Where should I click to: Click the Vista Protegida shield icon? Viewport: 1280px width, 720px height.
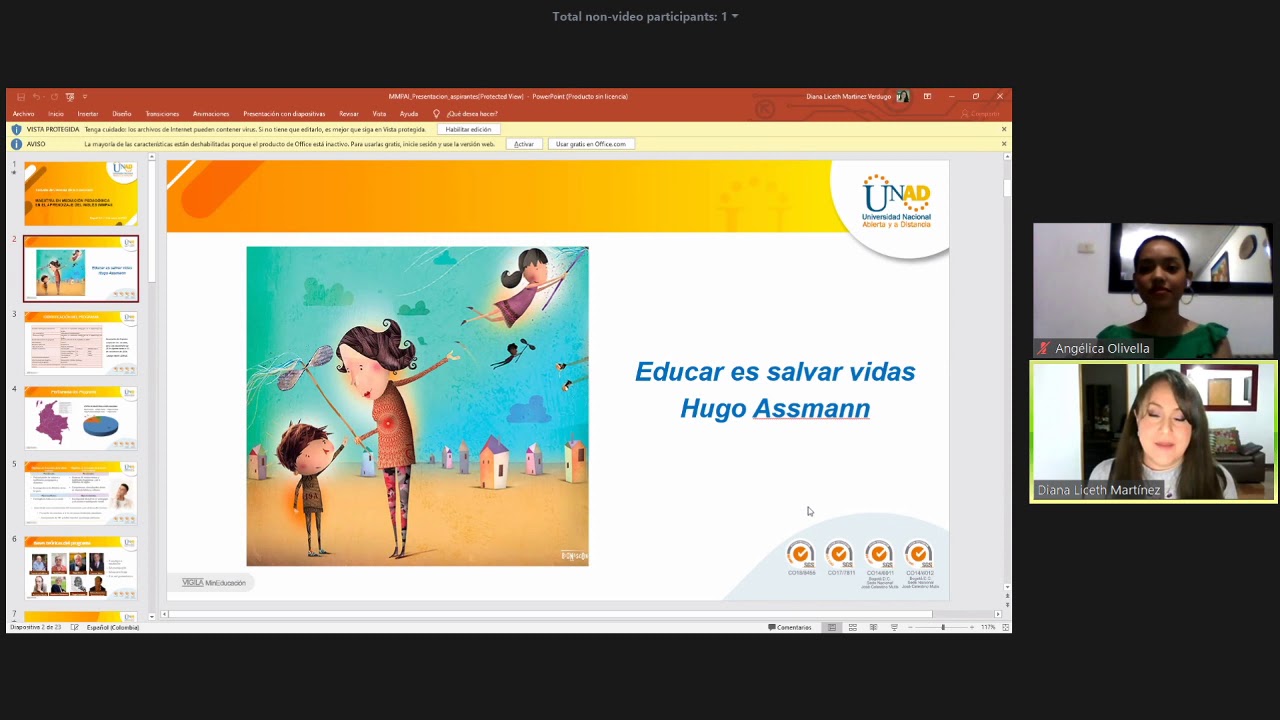point(16,129)
